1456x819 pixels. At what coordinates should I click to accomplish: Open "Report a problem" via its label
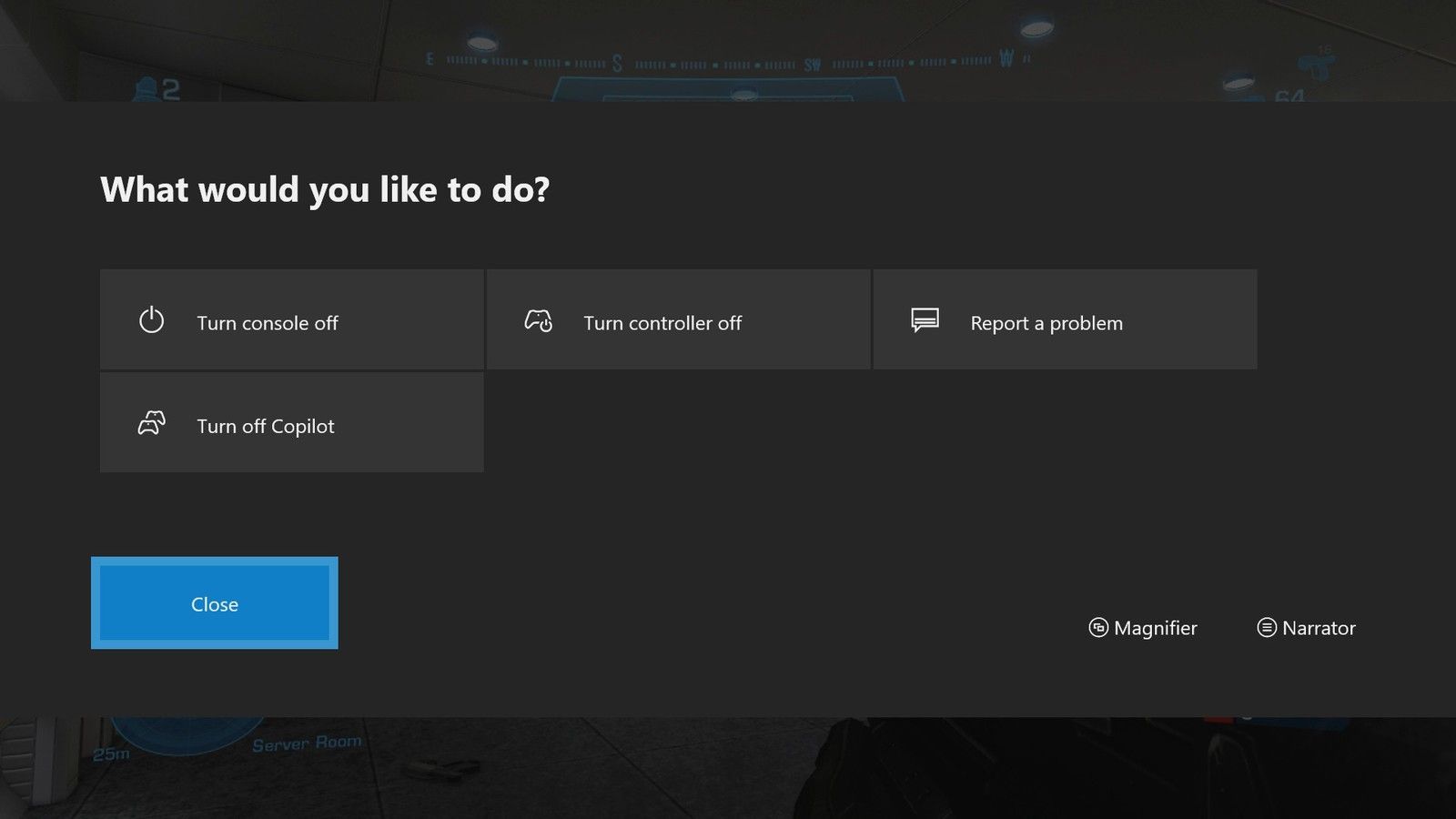(x=1046, y=323)
